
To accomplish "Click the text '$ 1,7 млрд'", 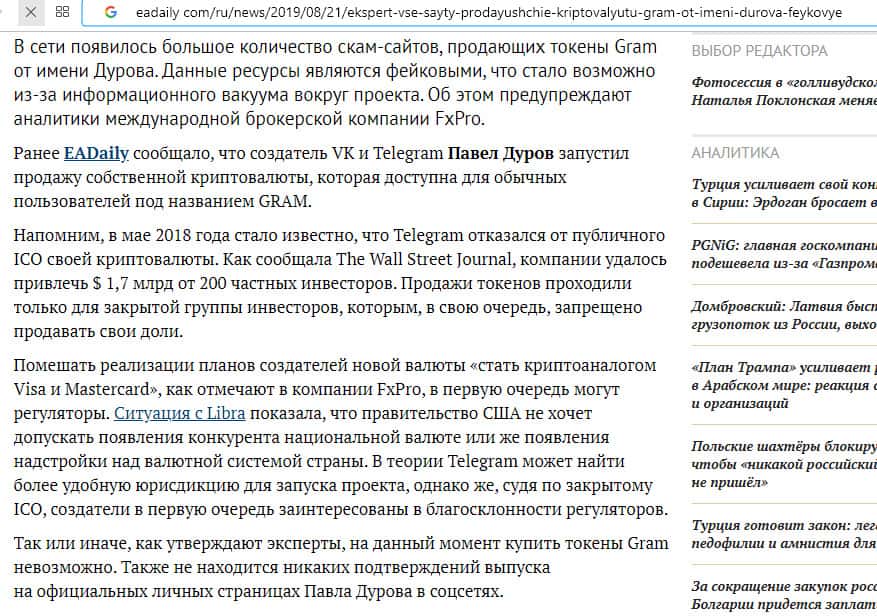I will tap(133, 284).
